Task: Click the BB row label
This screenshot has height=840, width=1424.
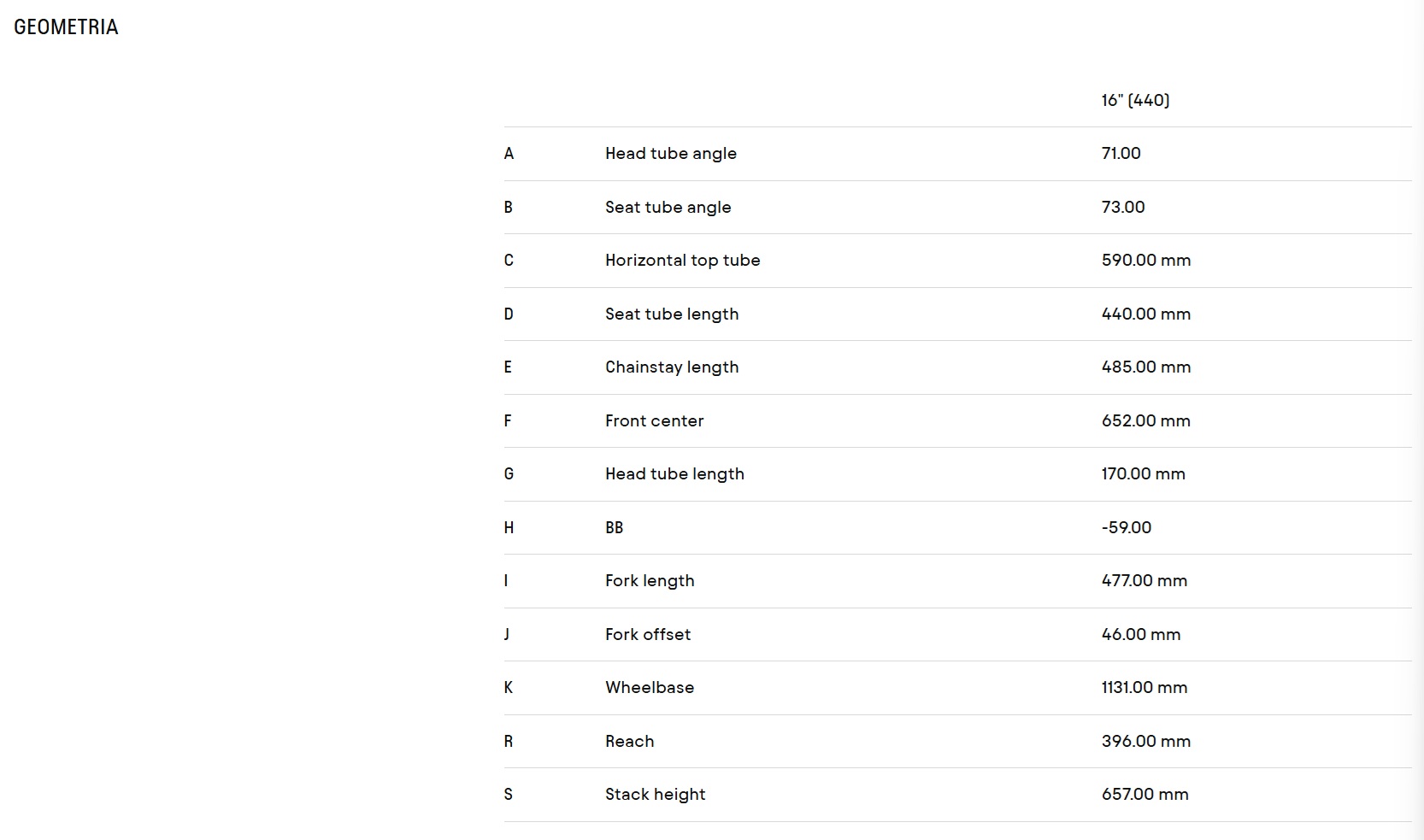Action: click(615, 527)
